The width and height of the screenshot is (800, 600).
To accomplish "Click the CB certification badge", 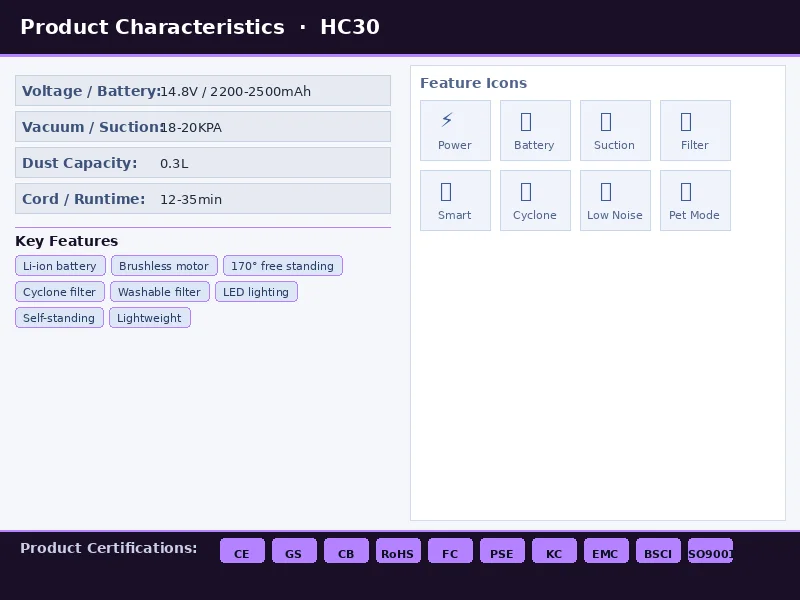I will tap(346, 551).
